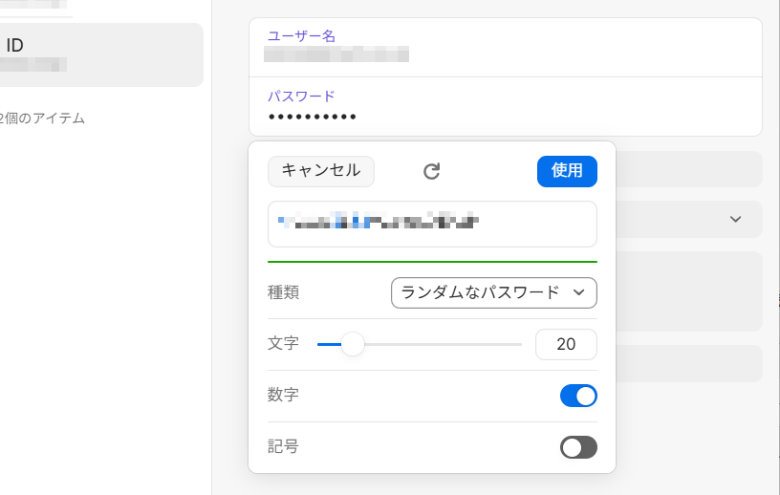Screen dimensions: 780x495
Task: Click the ユーザー名 field label
Action: pyautogui.click(x=301, y=36)
